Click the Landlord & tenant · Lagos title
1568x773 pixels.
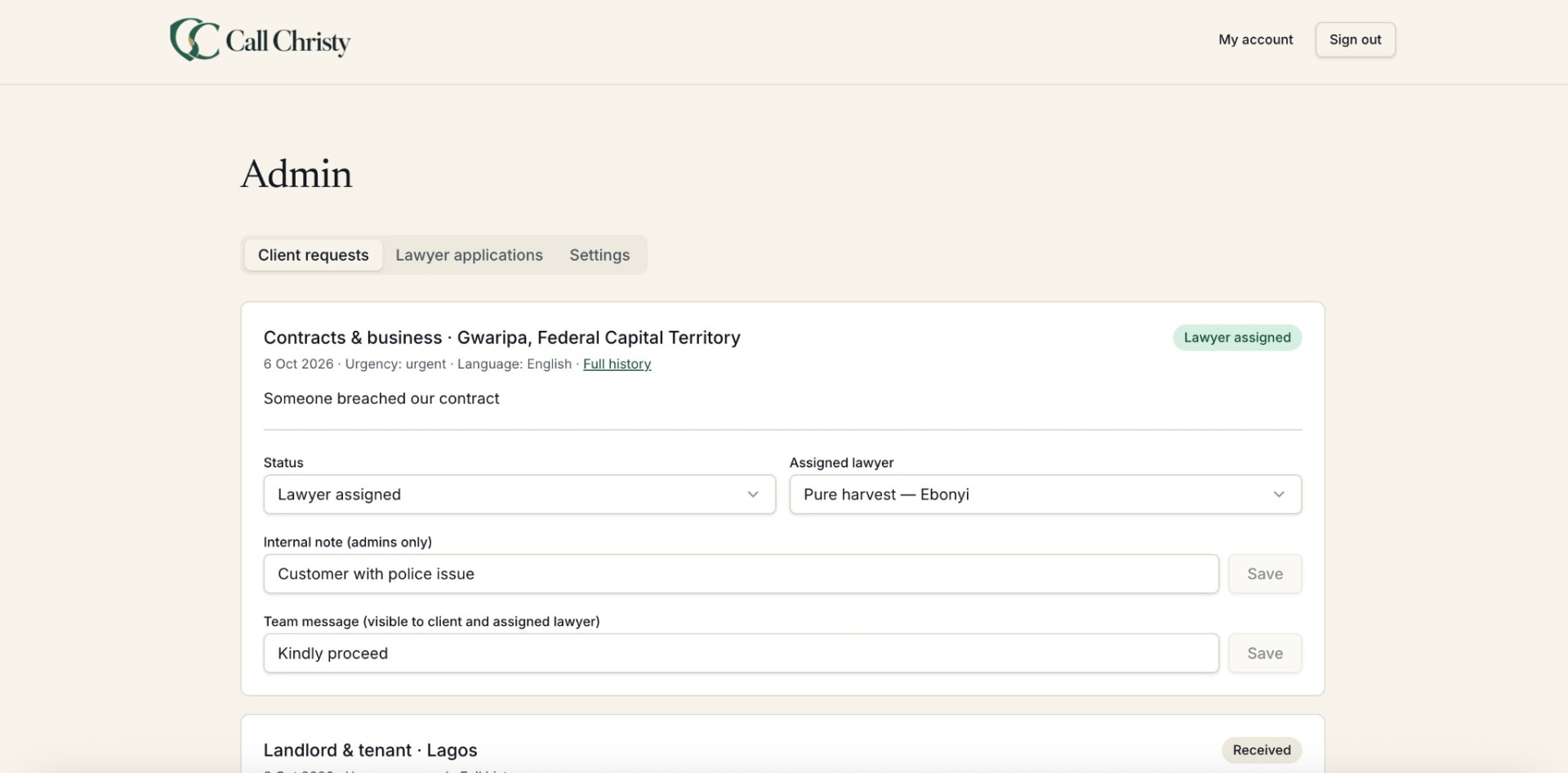click(370, 750)
